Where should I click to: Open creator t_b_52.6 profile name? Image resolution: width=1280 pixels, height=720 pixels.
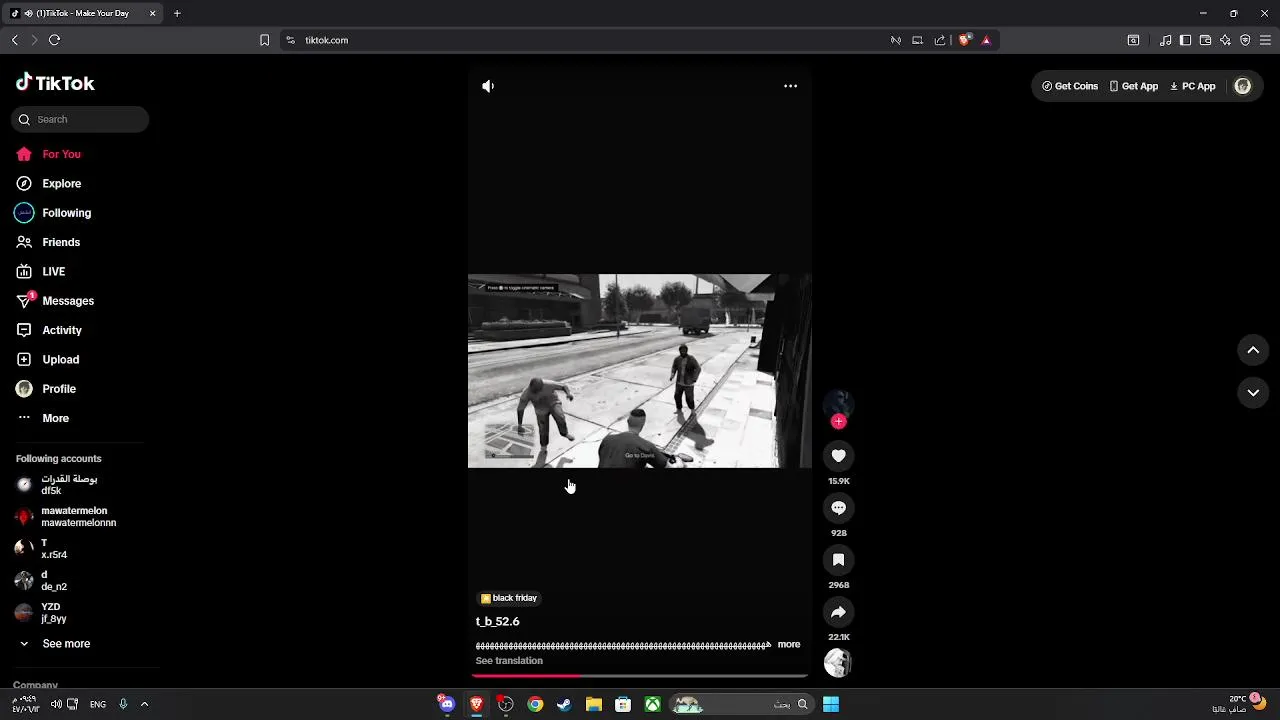pos(498,622)
